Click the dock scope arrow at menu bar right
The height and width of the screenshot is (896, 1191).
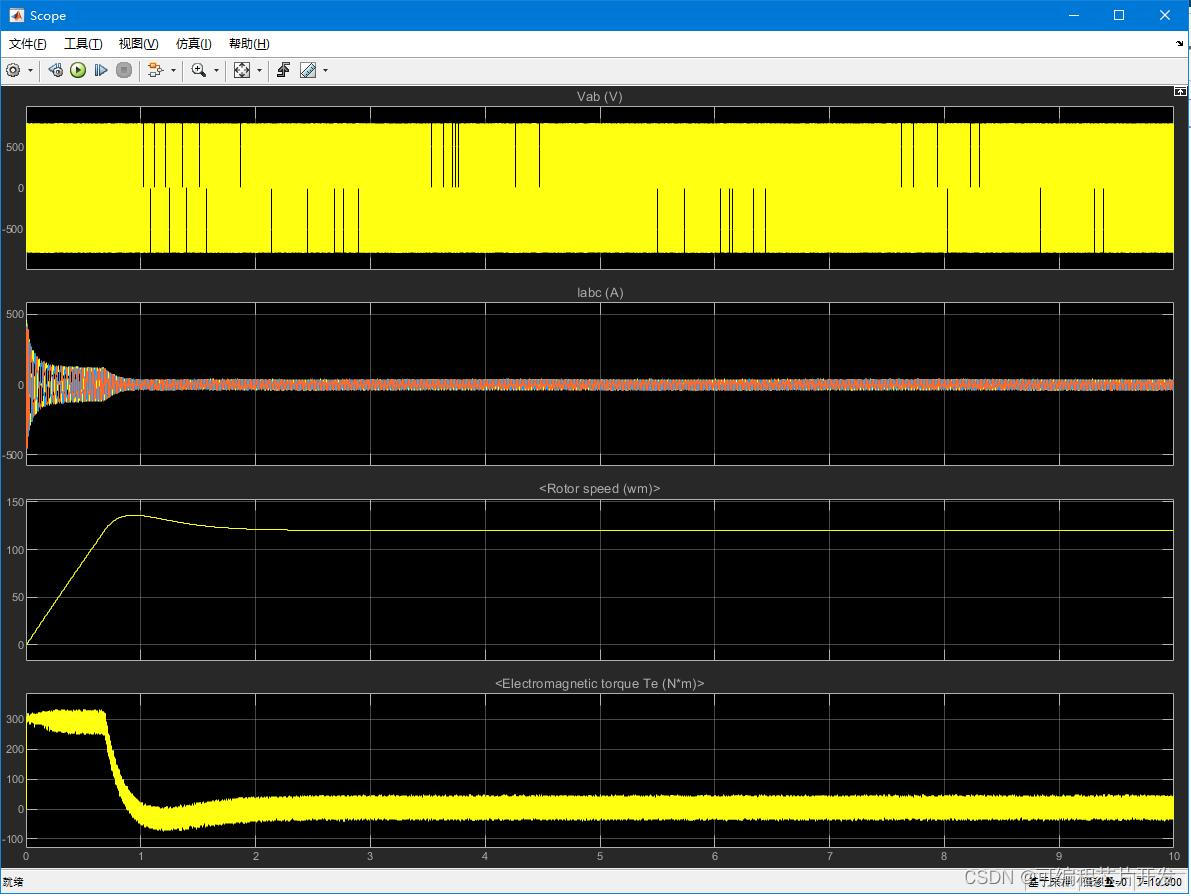1180,44
